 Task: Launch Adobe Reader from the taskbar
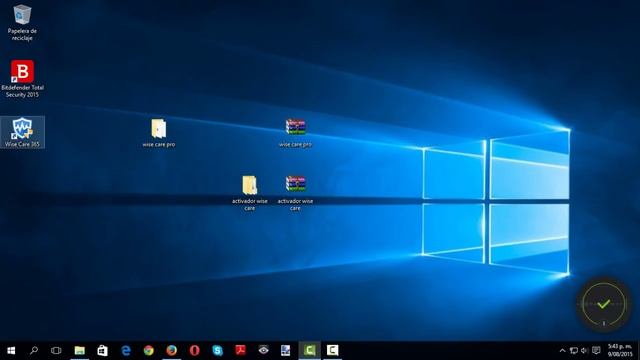(x=240, y=351)
